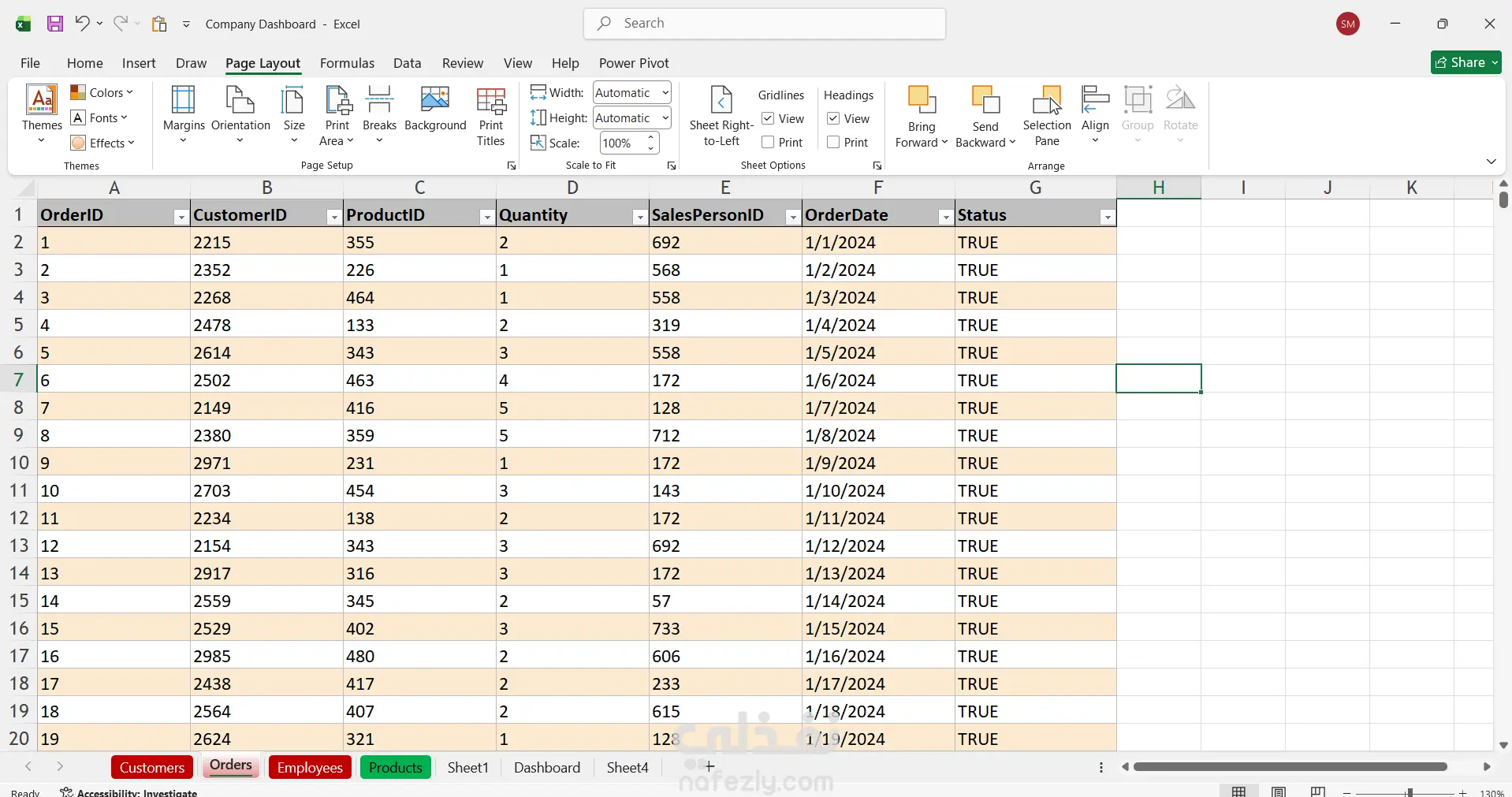1512x797 pixels.
Task: Enable the Gridlines Print checkbox
Action: coord(768,143)
